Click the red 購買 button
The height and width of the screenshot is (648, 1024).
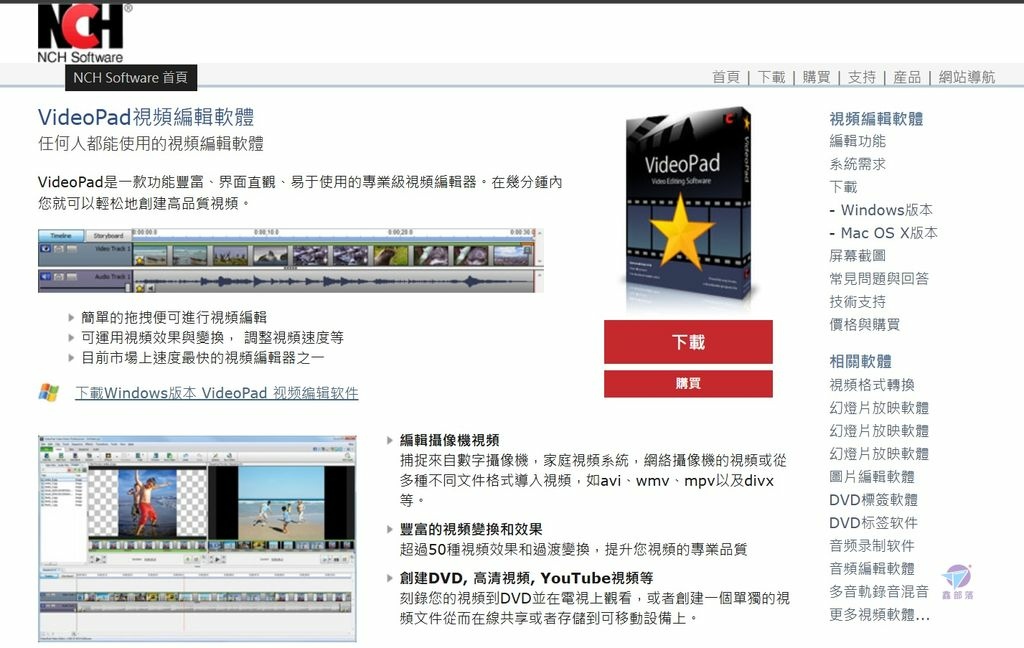(x=688, y=383)
